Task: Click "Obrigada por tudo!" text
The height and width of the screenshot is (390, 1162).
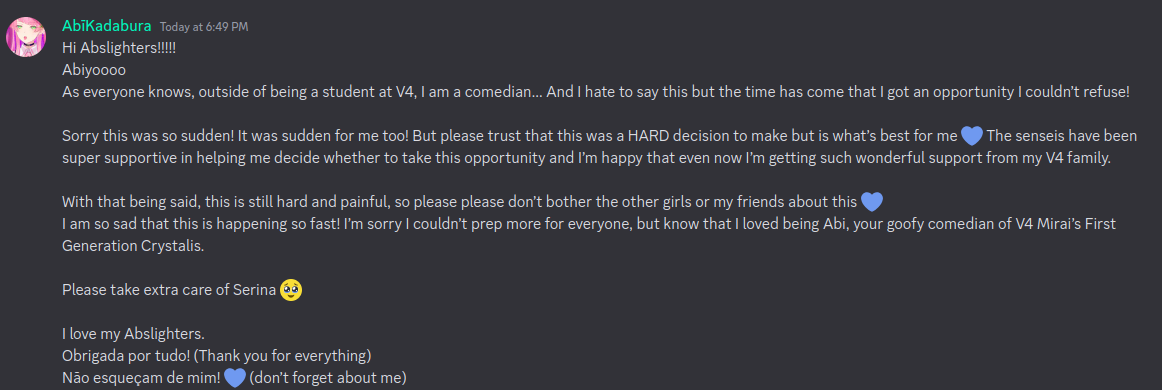Action: 118,355
